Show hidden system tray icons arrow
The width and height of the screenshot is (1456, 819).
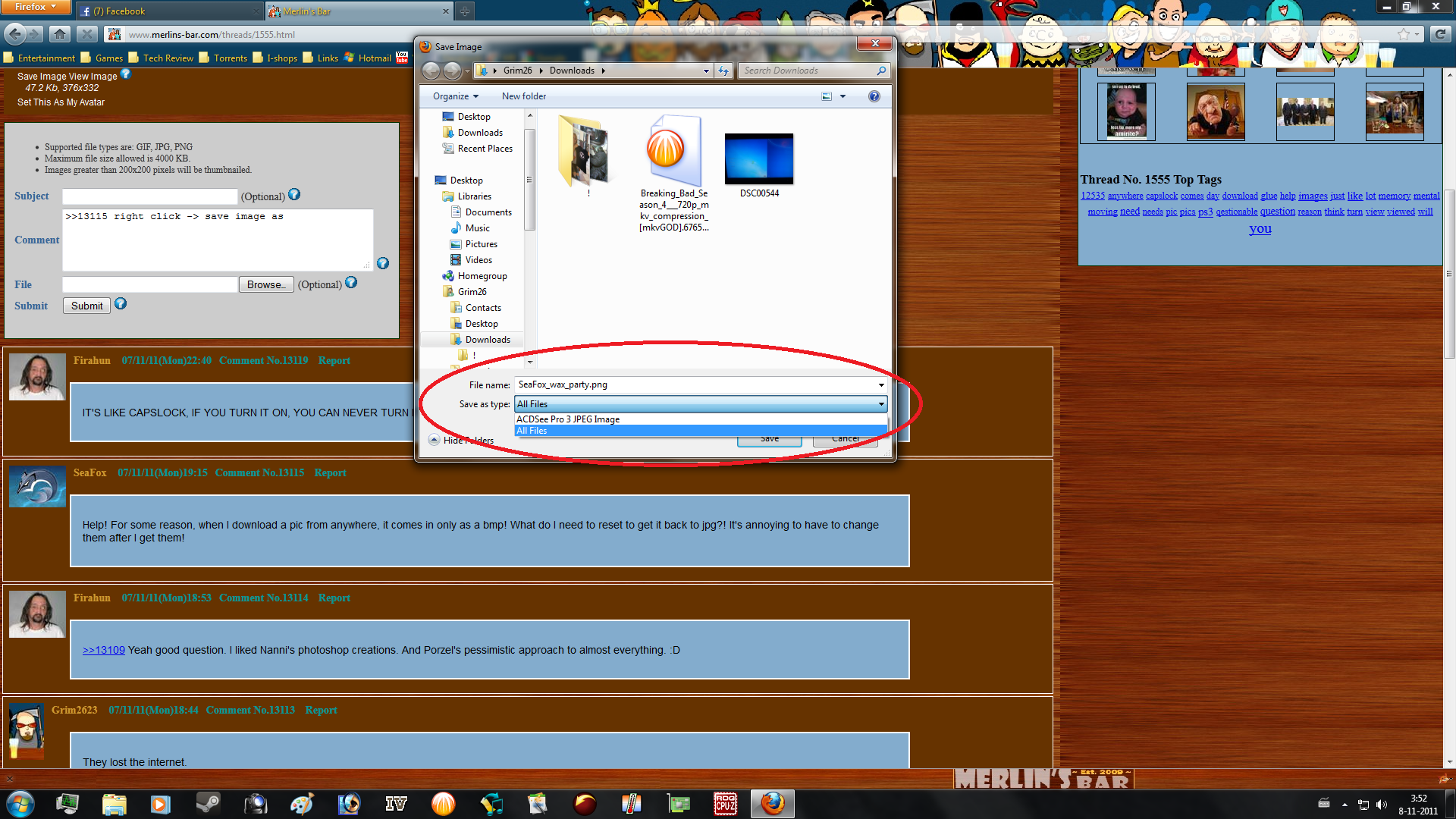click(x=1345, y=804)
